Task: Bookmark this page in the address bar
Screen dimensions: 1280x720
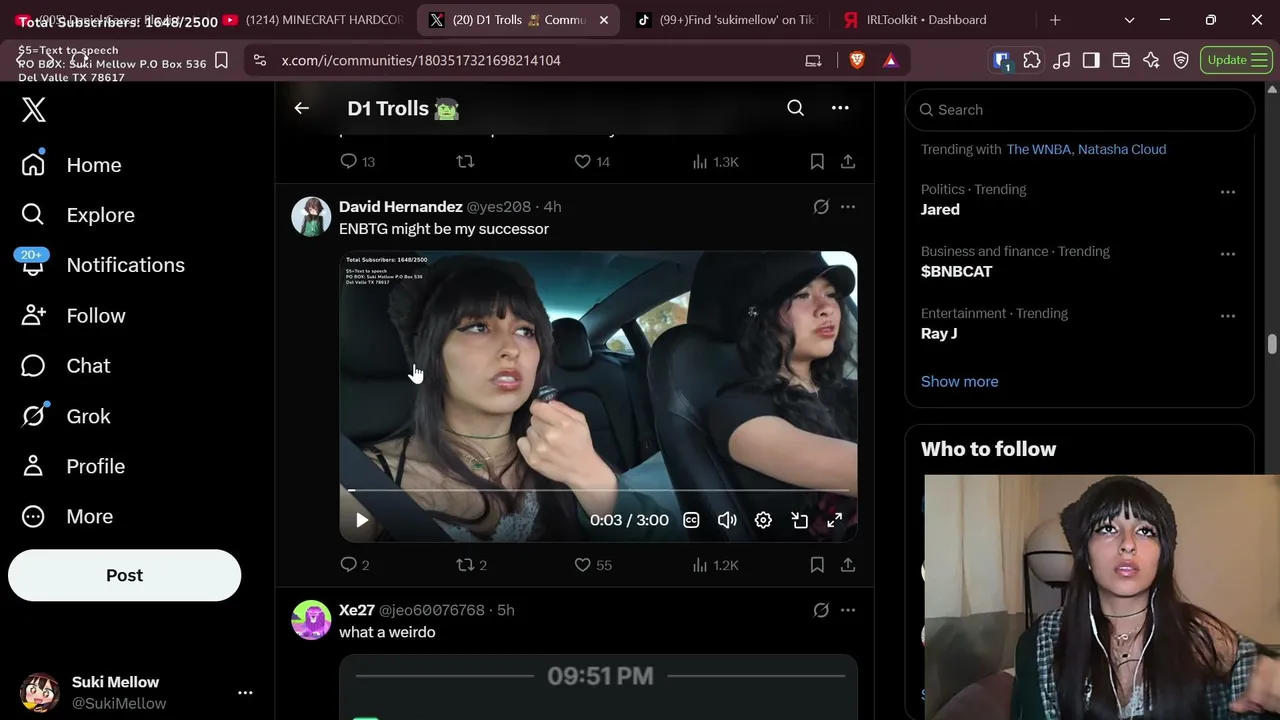Action: tap(222, 60)
